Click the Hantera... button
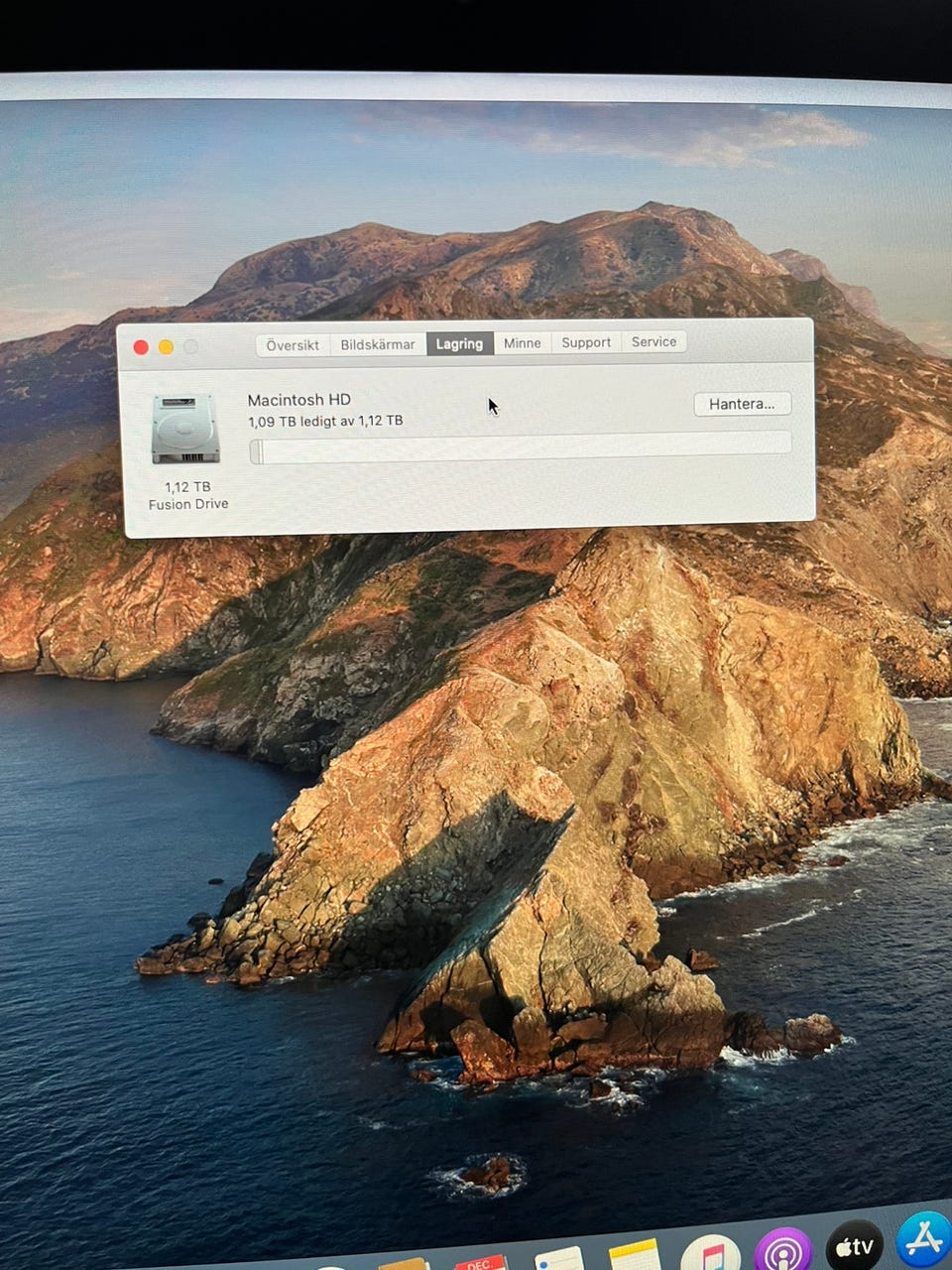Viewport: 952px width, 1270px height. pyautogui.click(x=742, y=404)
